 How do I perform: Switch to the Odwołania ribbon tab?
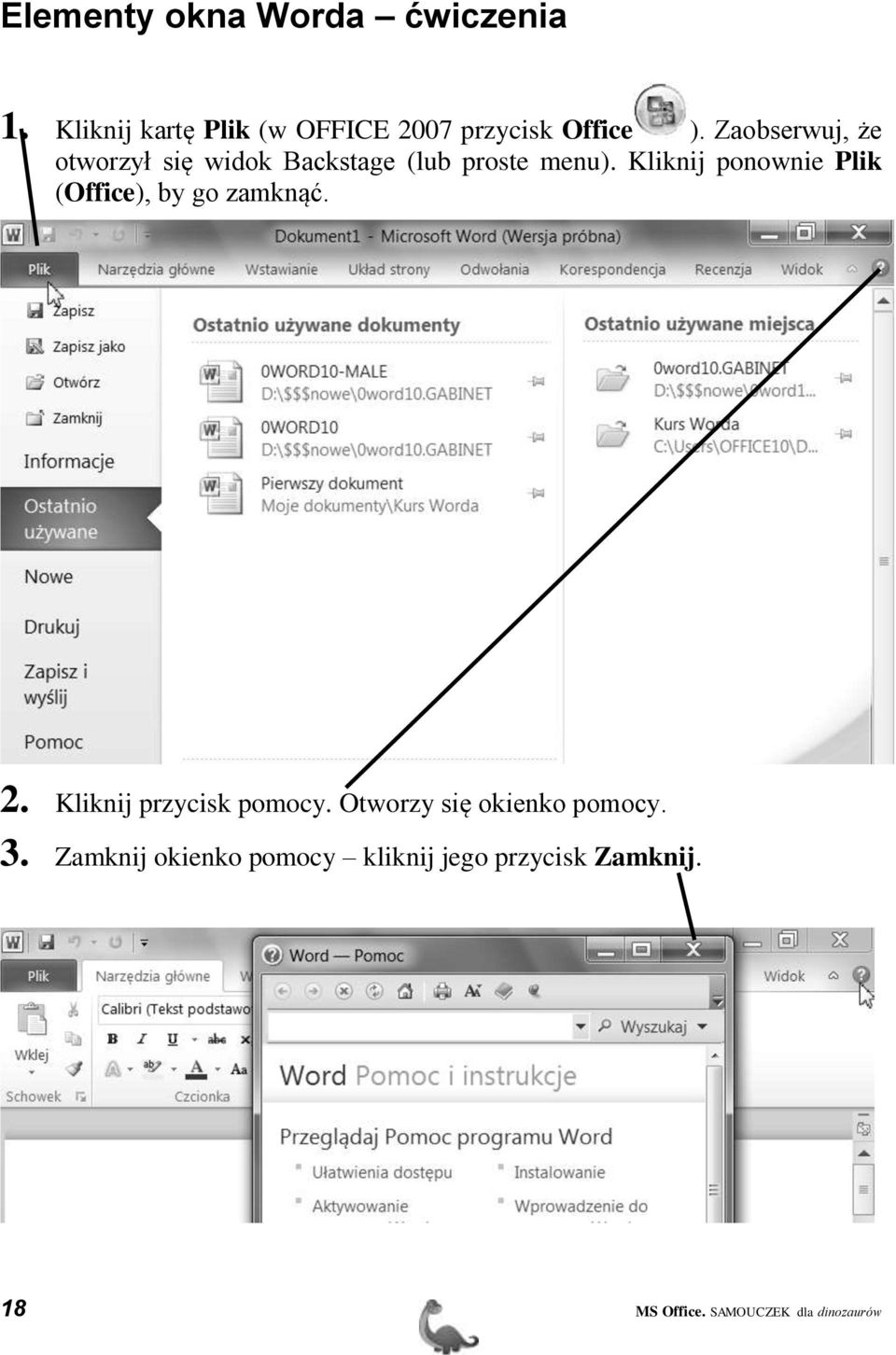coord(495,269)
